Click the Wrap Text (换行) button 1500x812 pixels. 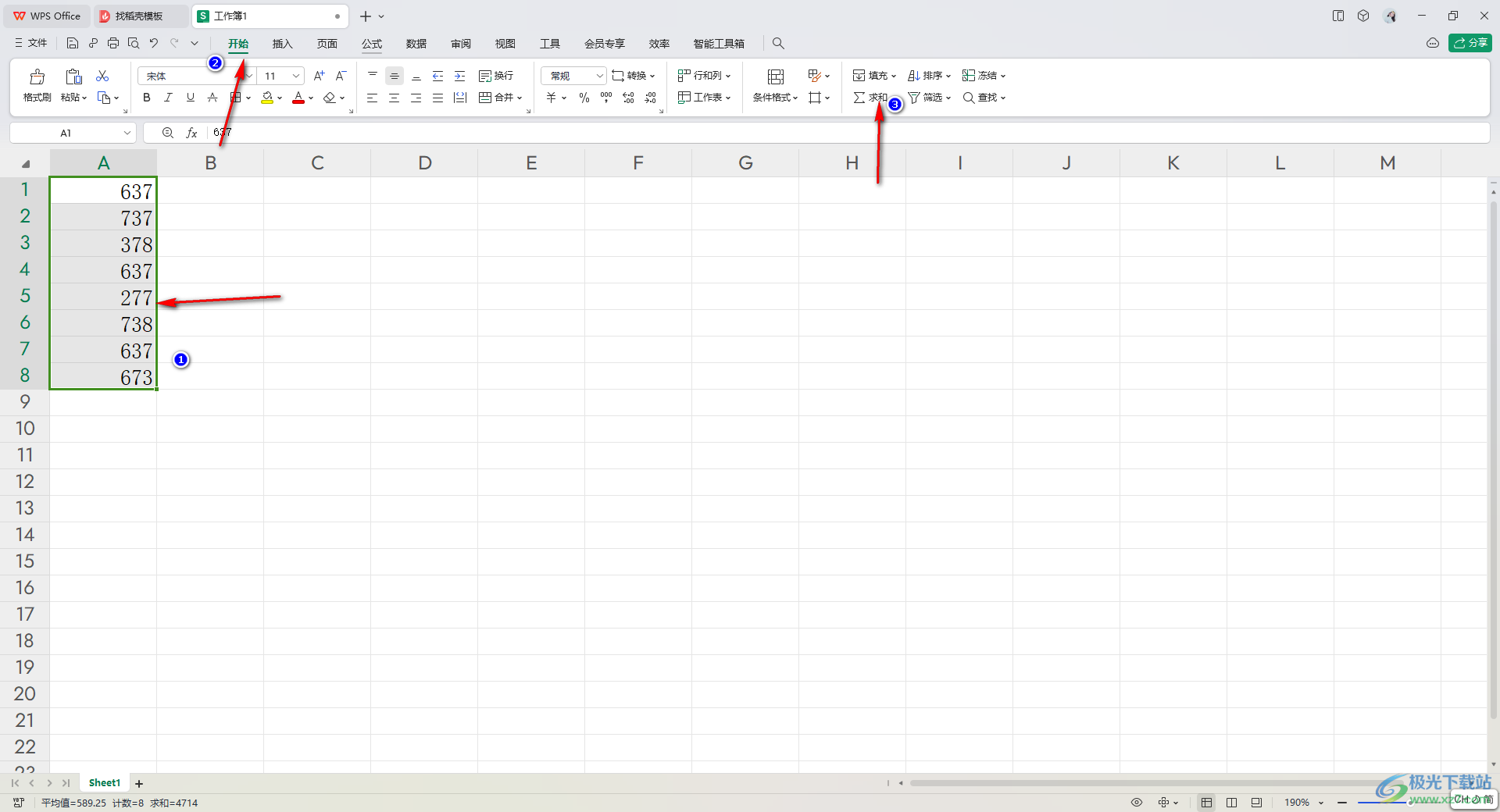[496, 76]
